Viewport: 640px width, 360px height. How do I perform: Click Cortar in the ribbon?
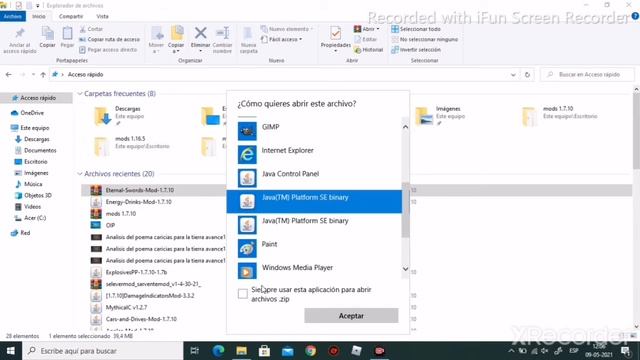(x=91, y=29)
